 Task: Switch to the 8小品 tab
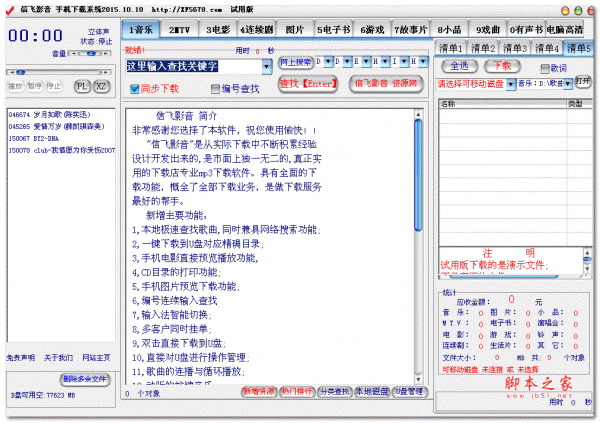pos(449,30)
